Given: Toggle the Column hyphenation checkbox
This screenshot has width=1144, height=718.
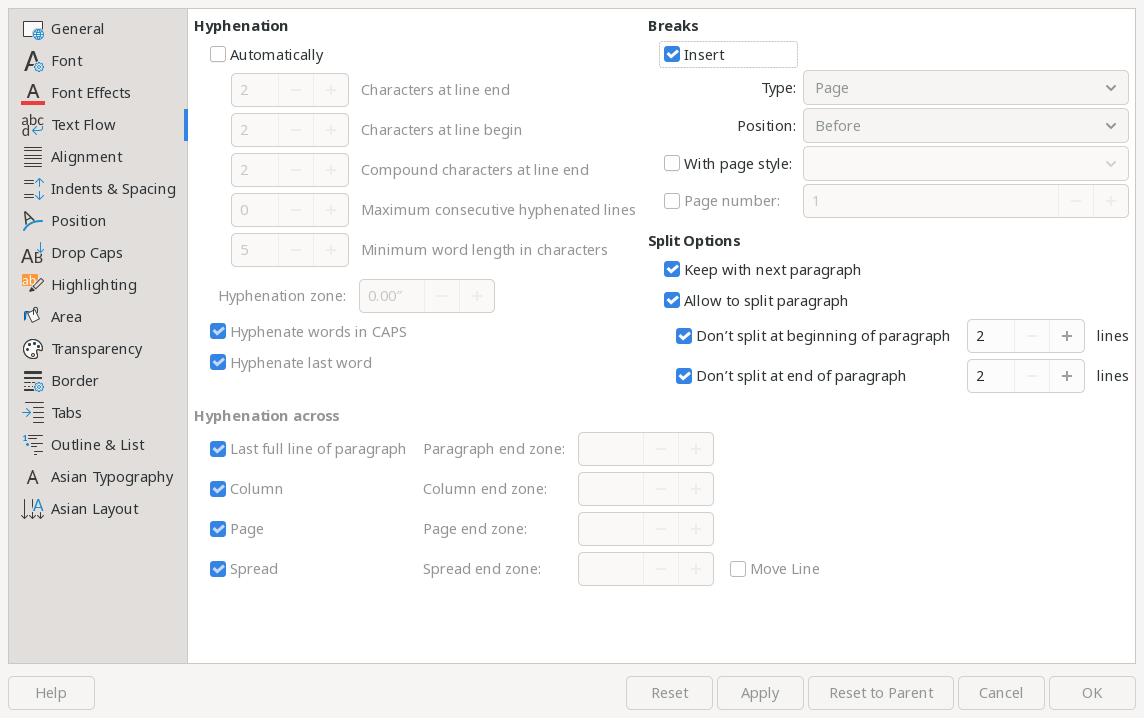Looking at the screenshot, I should [217, 489].
